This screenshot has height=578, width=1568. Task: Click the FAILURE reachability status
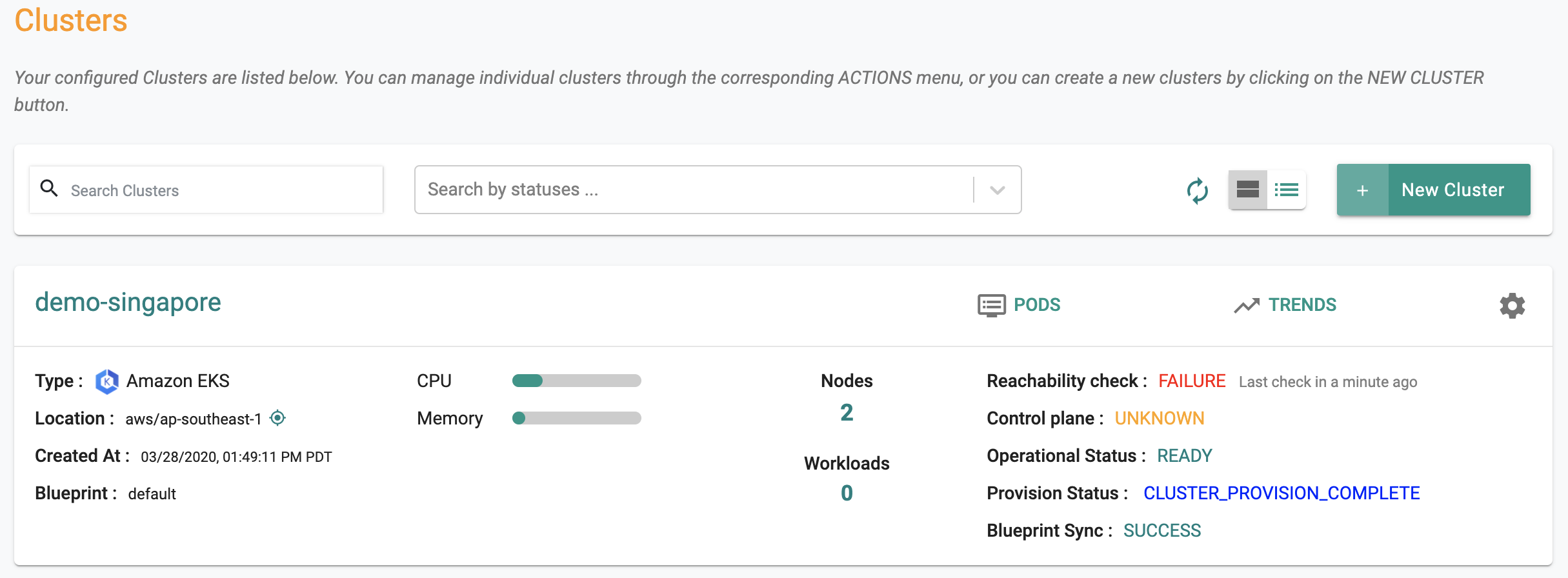point(1192,381)
